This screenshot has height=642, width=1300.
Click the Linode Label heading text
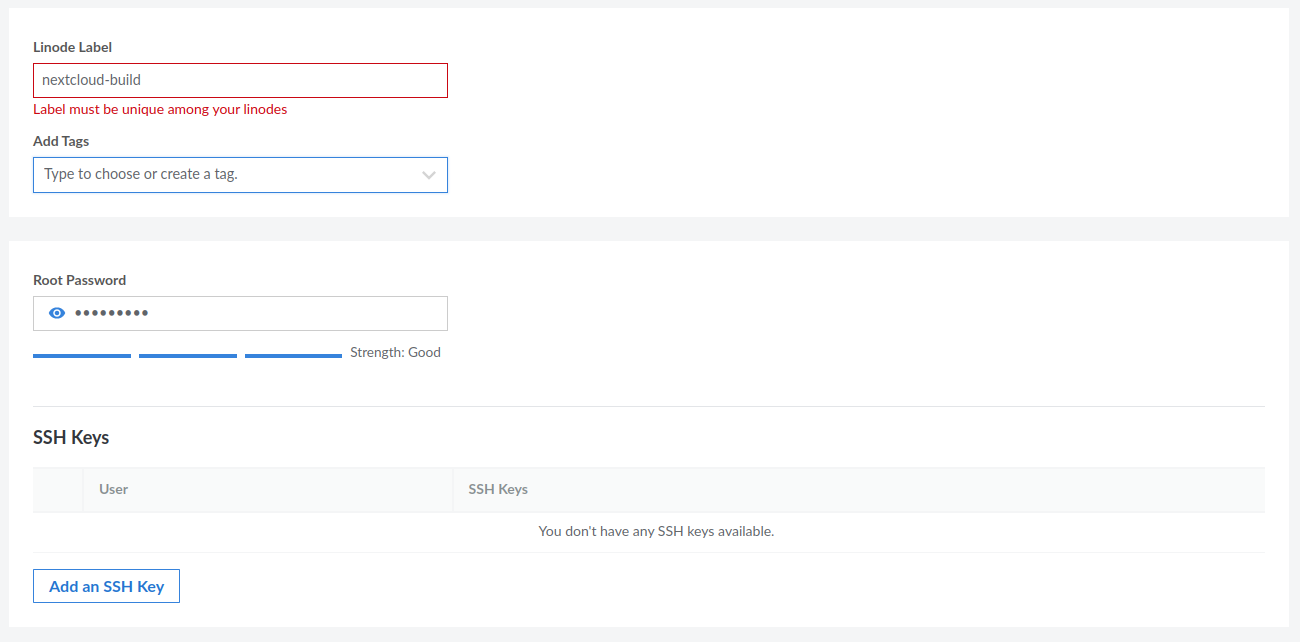click(x=72, y=47)
